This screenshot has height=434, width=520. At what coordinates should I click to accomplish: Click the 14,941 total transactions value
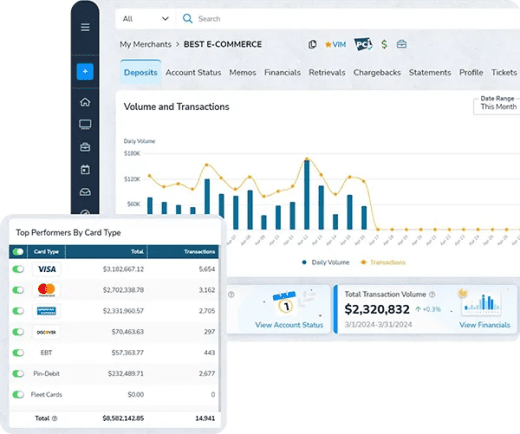[205, 418]
